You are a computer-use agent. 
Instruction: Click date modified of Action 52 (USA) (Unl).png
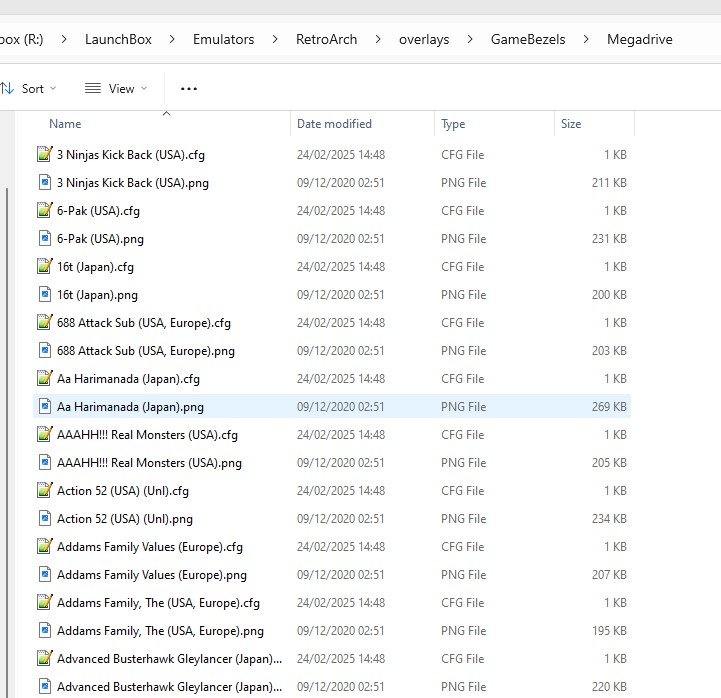[x=340, y=519]
